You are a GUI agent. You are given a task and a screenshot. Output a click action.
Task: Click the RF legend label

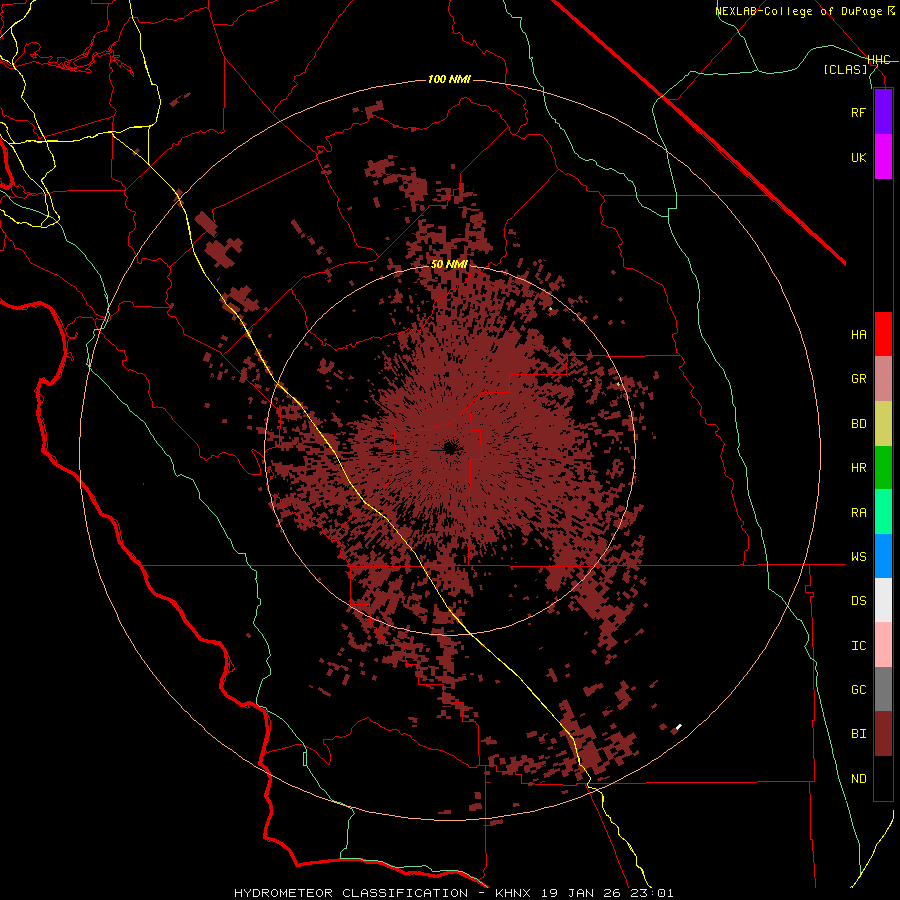click(858, 112)
